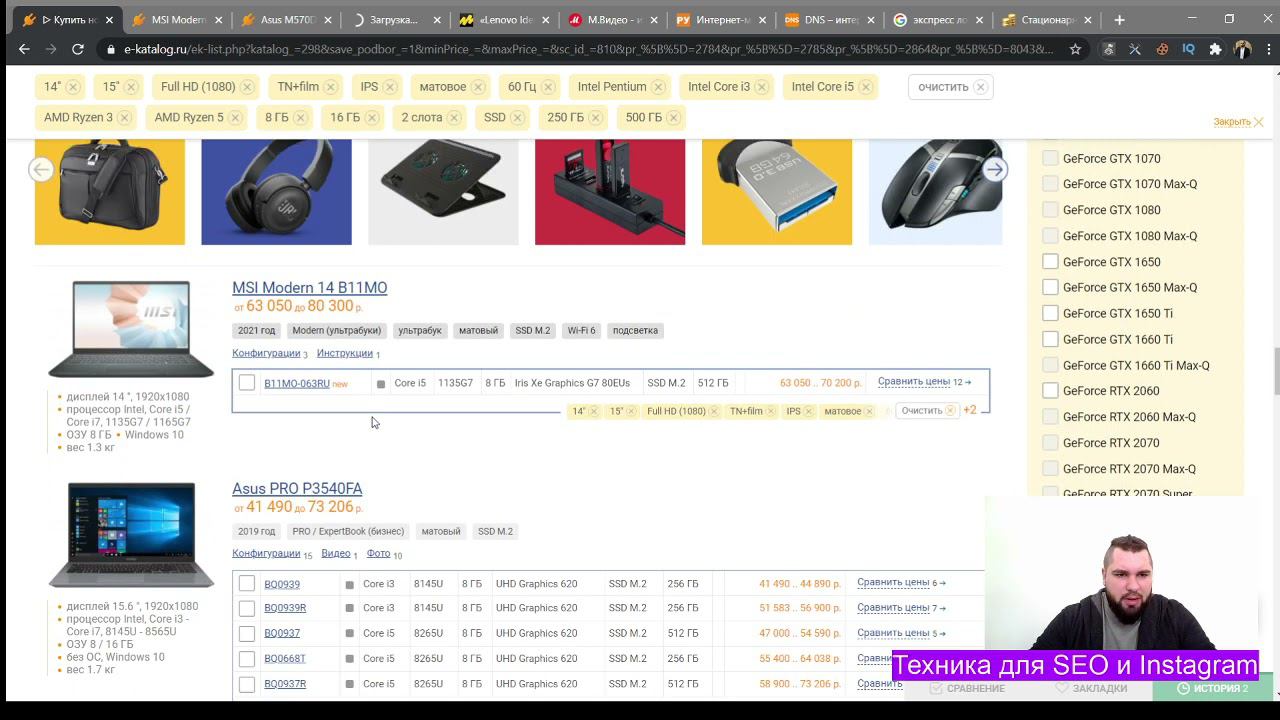Remove the Full HD (1080) filter chip
Image resolution: width=1280 pixels, height=720 pixels.
pyautogui.click(x=247, y=87)
